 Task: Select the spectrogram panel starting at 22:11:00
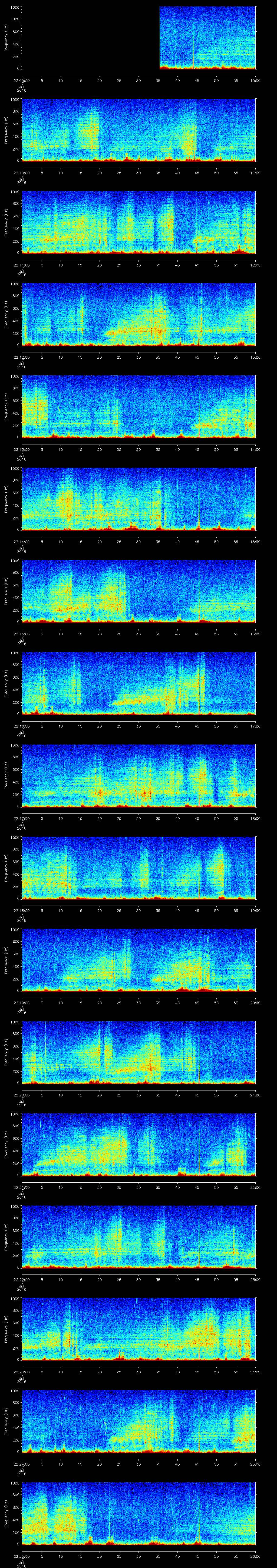[x=138, y=222]
